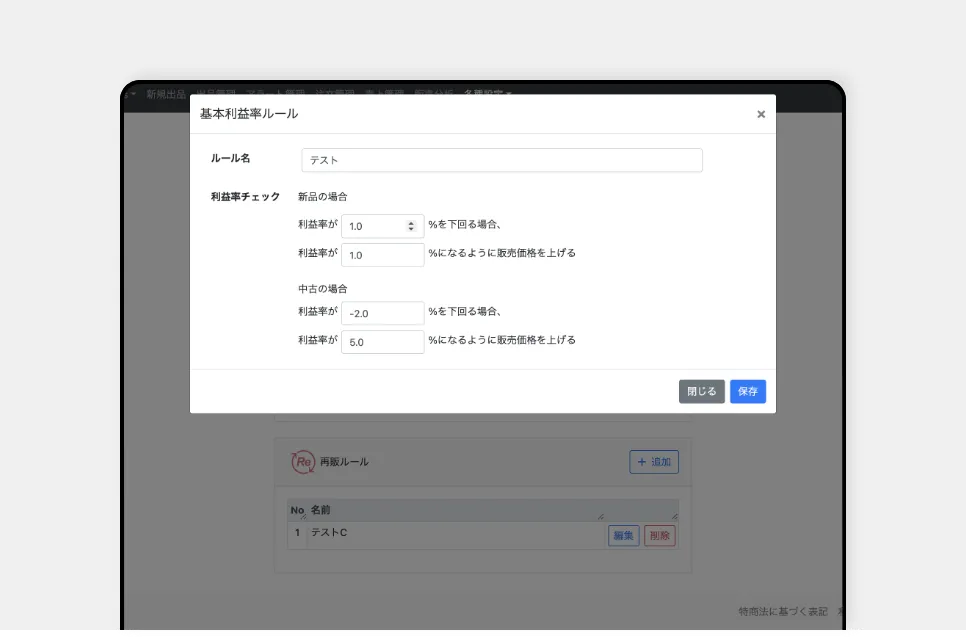Edit the テストC rule via 編集
966x642 pixels.
[x=623, y=536]
